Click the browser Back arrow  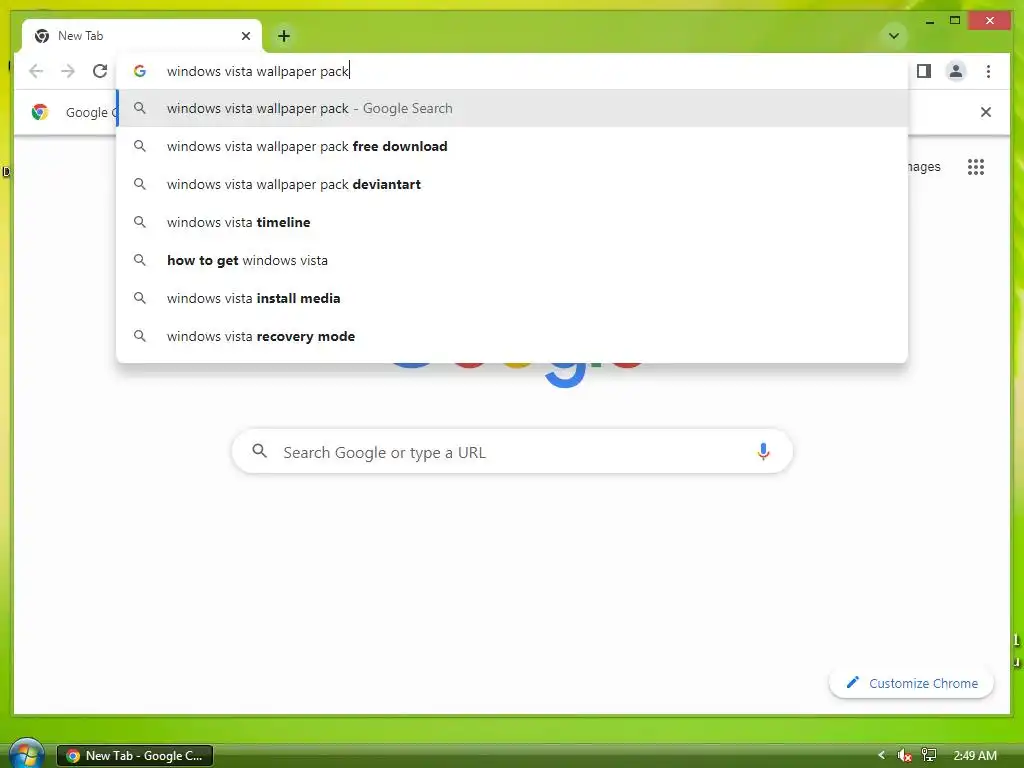[x=36, y=71]
